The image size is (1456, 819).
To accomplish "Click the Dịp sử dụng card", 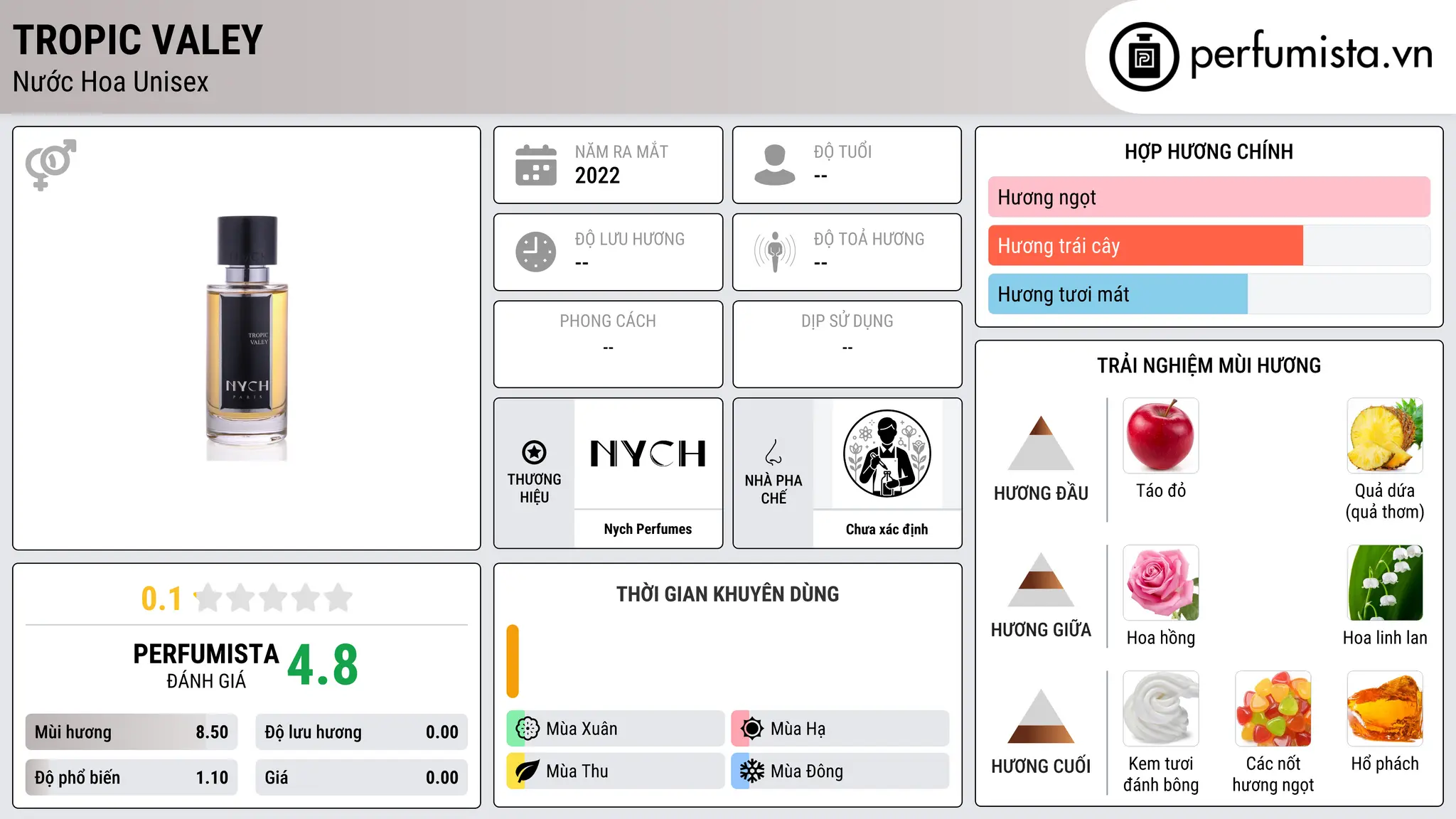I will pos(847,344).
